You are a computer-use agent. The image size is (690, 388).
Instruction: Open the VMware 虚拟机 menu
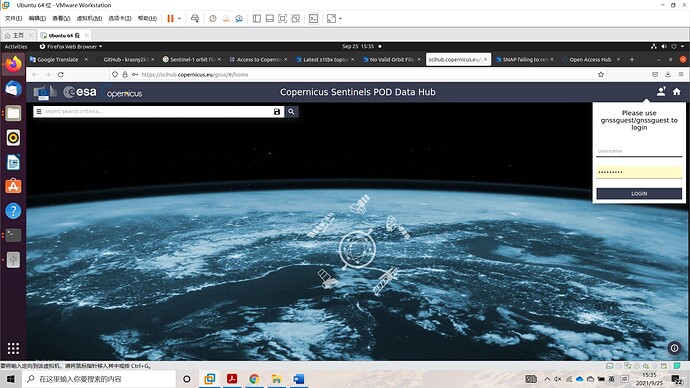(89, 18)
